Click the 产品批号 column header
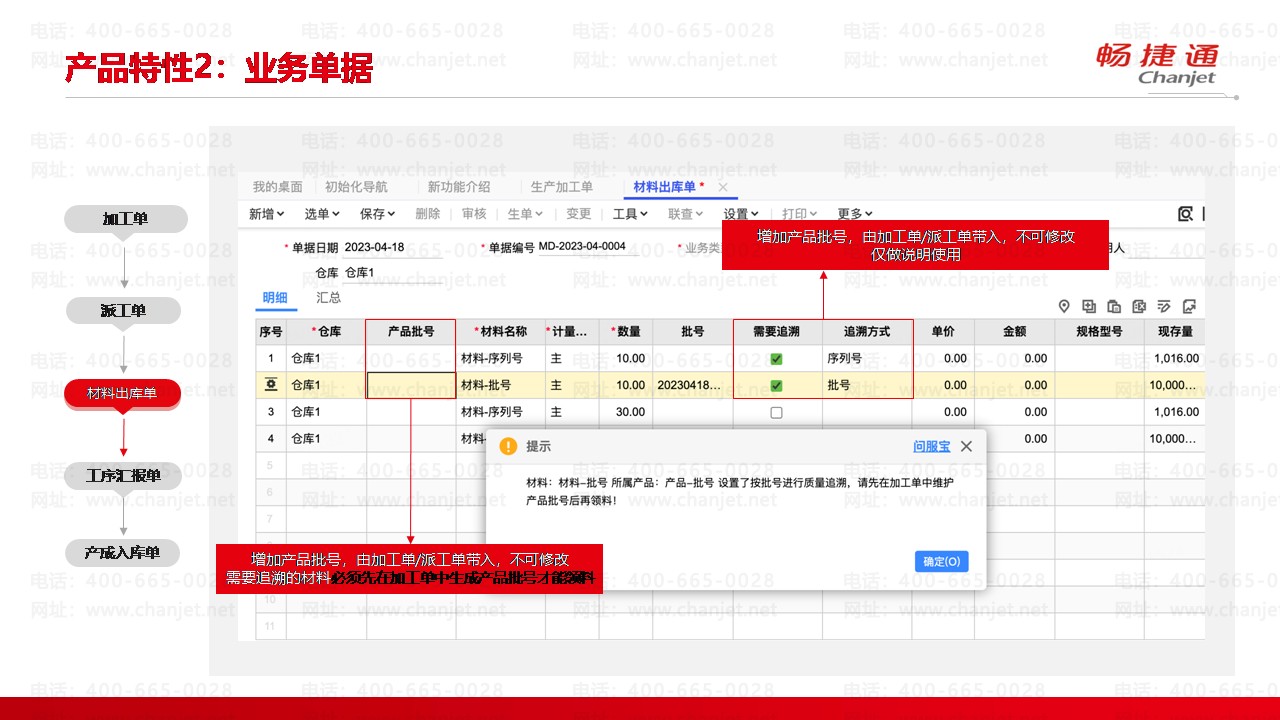This screenshot has width=1280, height=720. (x=411, y=332)
